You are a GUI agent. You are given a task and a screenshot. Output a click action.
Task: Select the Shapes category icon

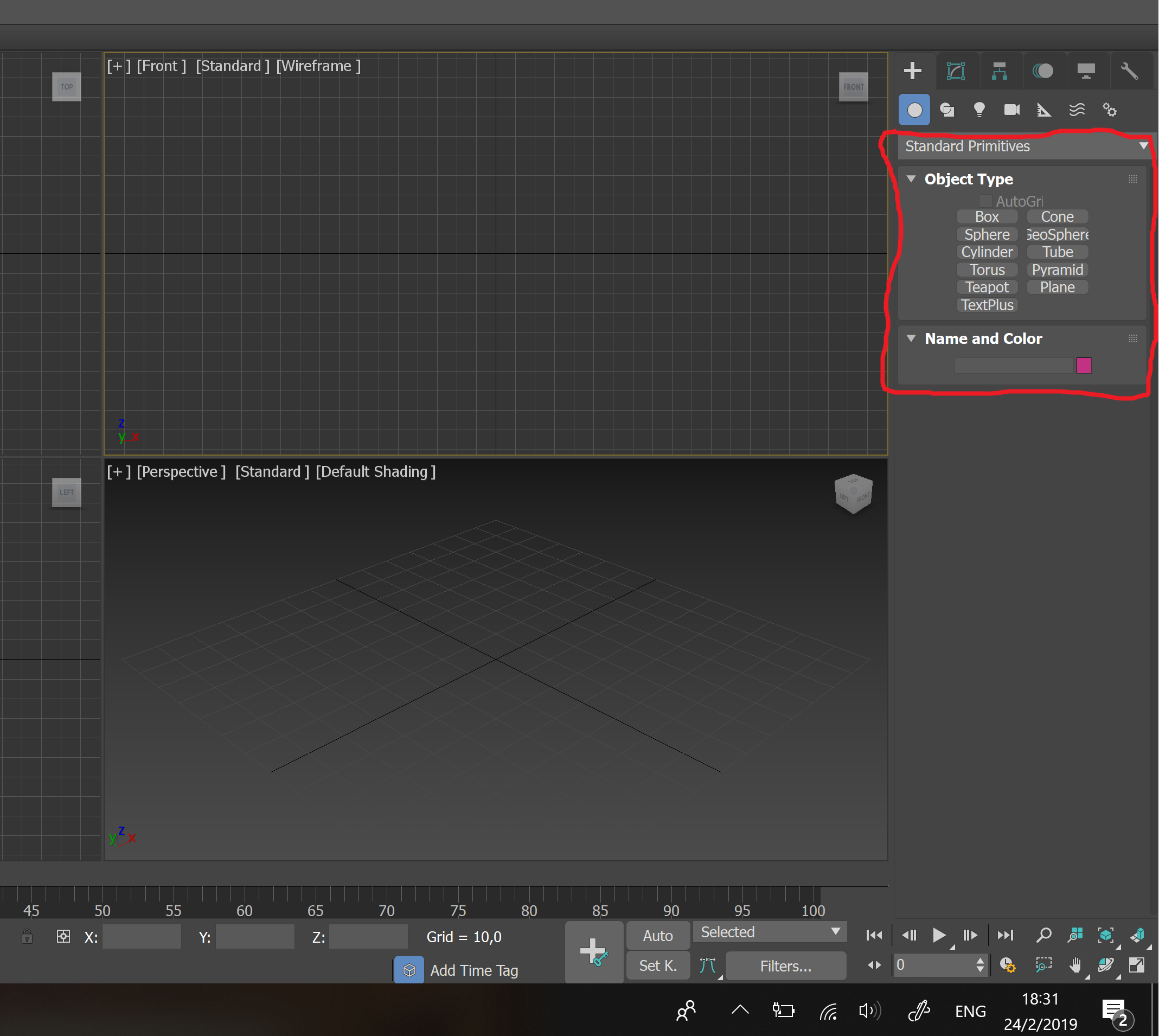coord(946,110)
